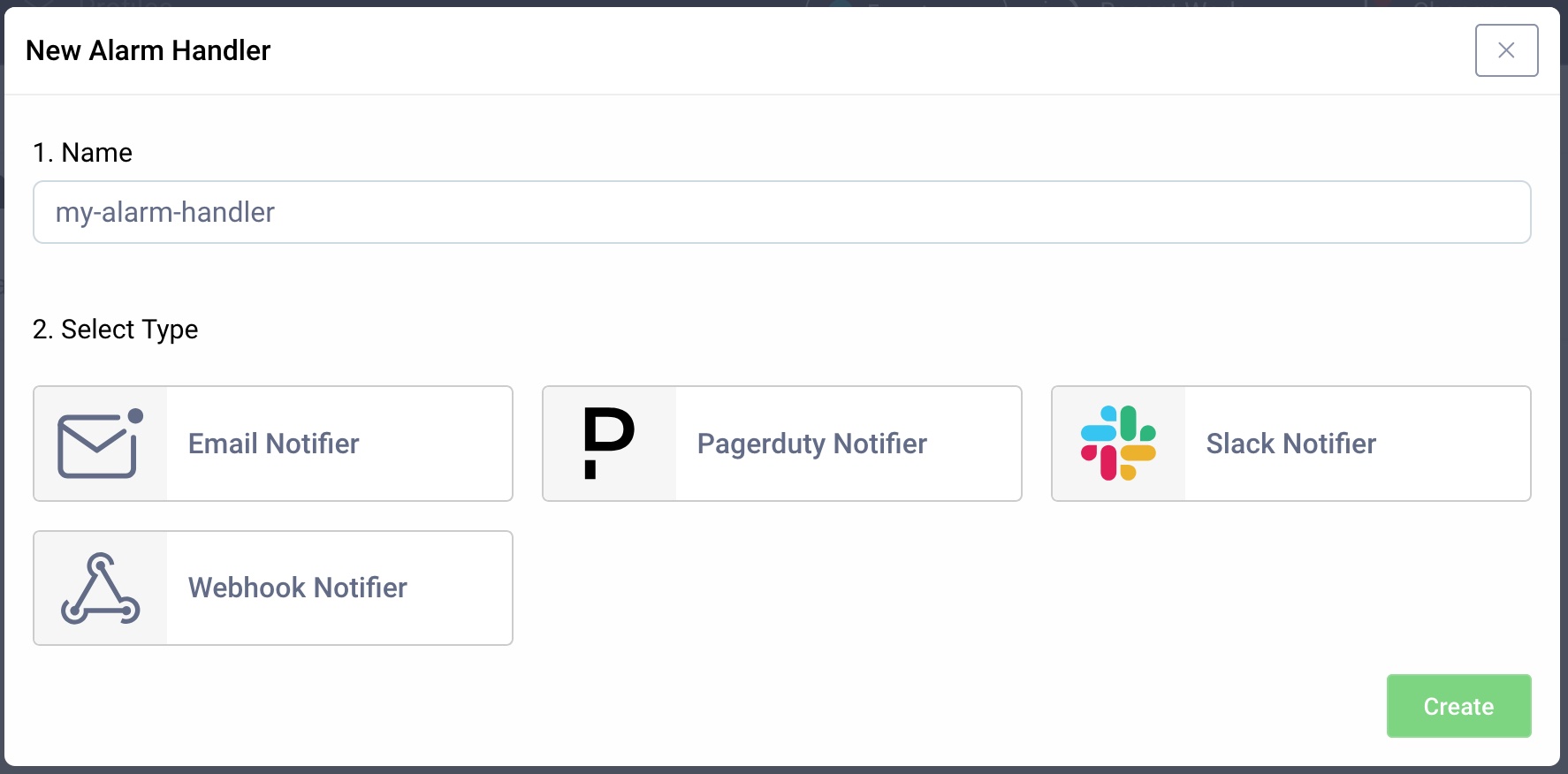
Task: Click the 'Email Notifier' label text
Action: point(274,444)
